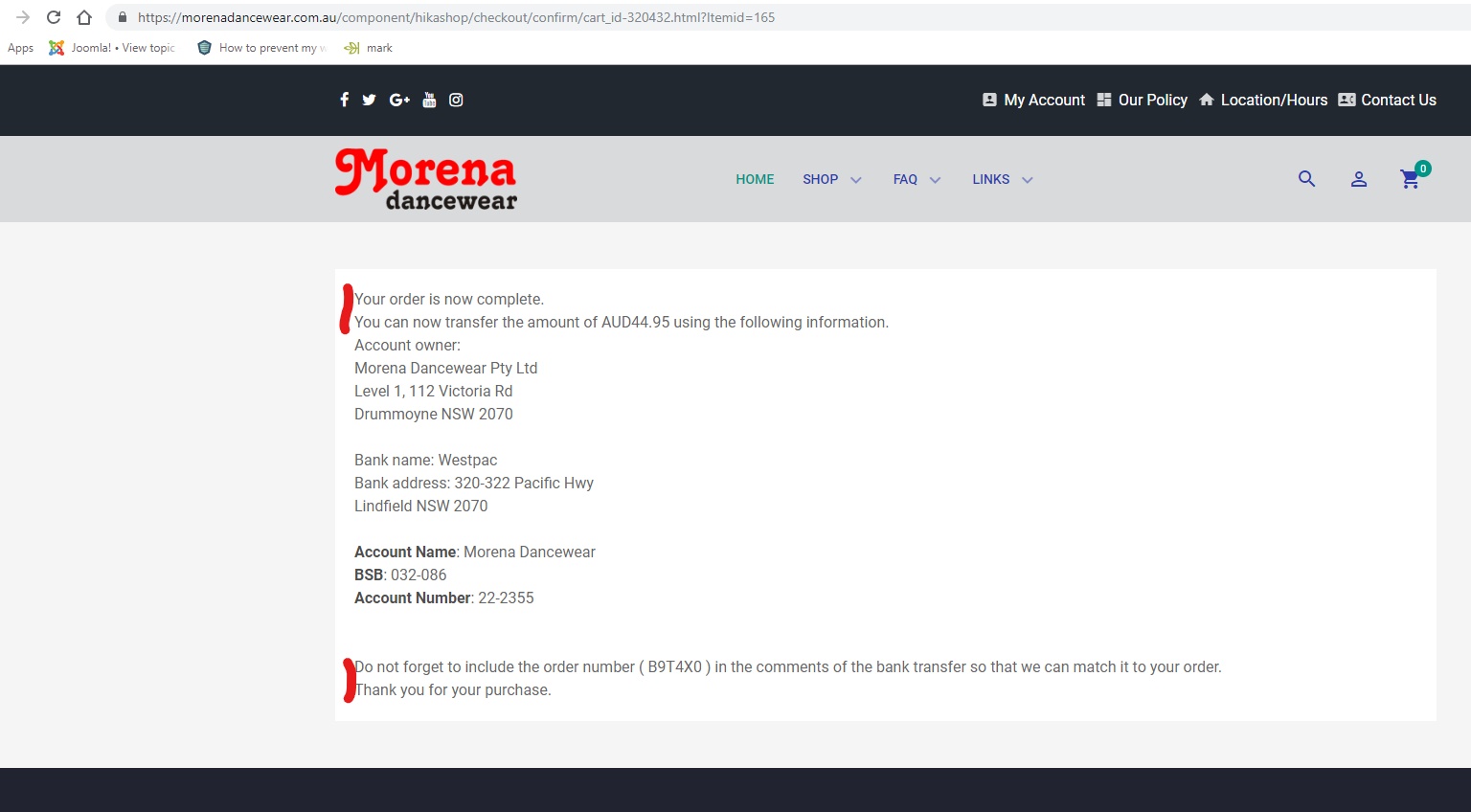Viewport: 1471px width, 812px height.
Task: Click the 'Drummoyne NSW 2070' line
Action: (434, 414)
